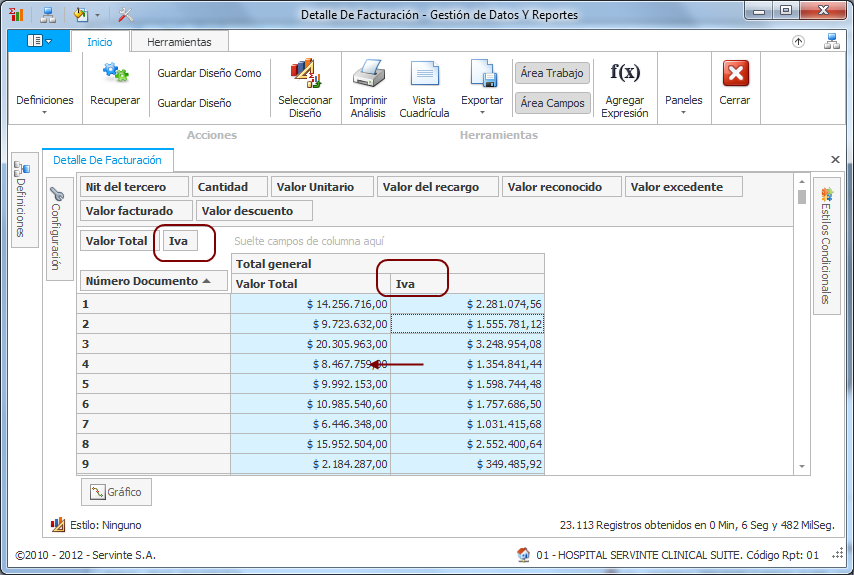
Task: Select the Valor descuento field chip
Action: 254,211
